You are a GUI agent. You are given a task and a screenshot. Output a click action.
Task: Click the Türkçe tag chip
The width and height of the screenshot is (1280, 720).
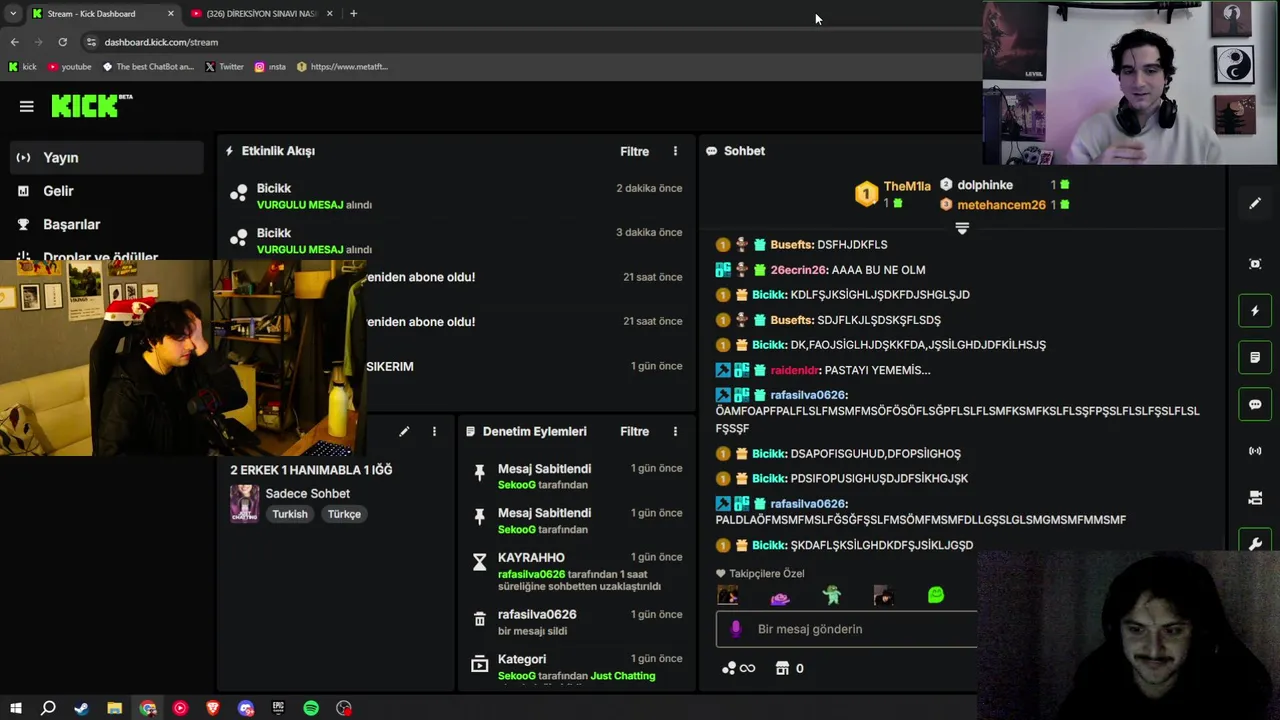click(344, 514)
